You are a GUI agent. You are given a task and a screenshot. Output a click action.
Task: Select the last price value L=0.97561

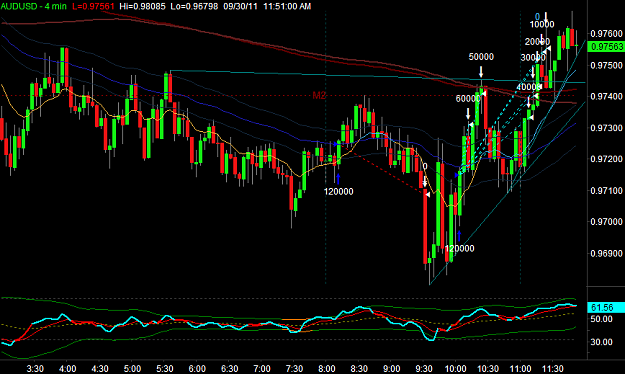[x=93, y=6]
